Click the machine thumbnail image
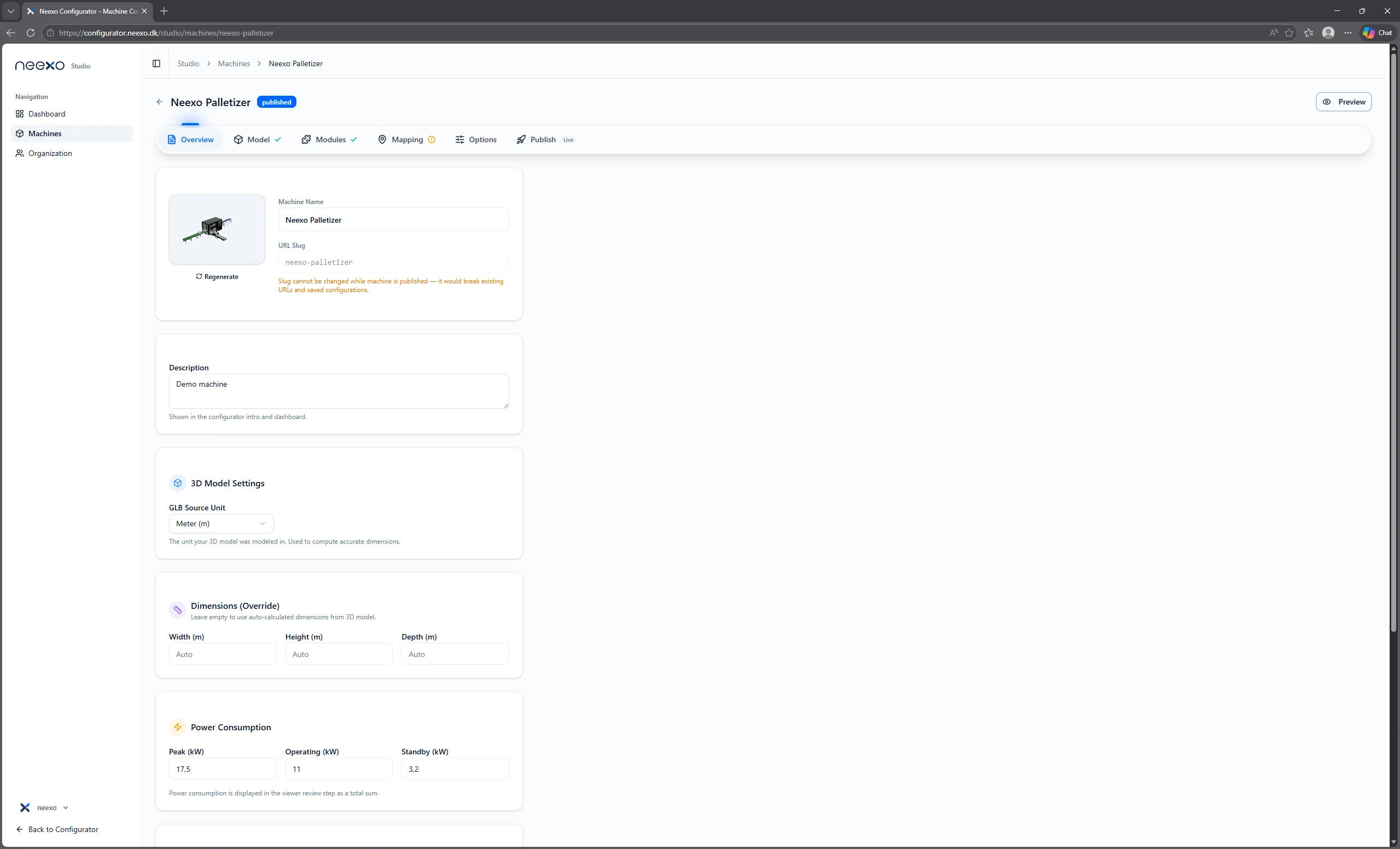This screenshot has width=1400, height=849. point(217,230)
